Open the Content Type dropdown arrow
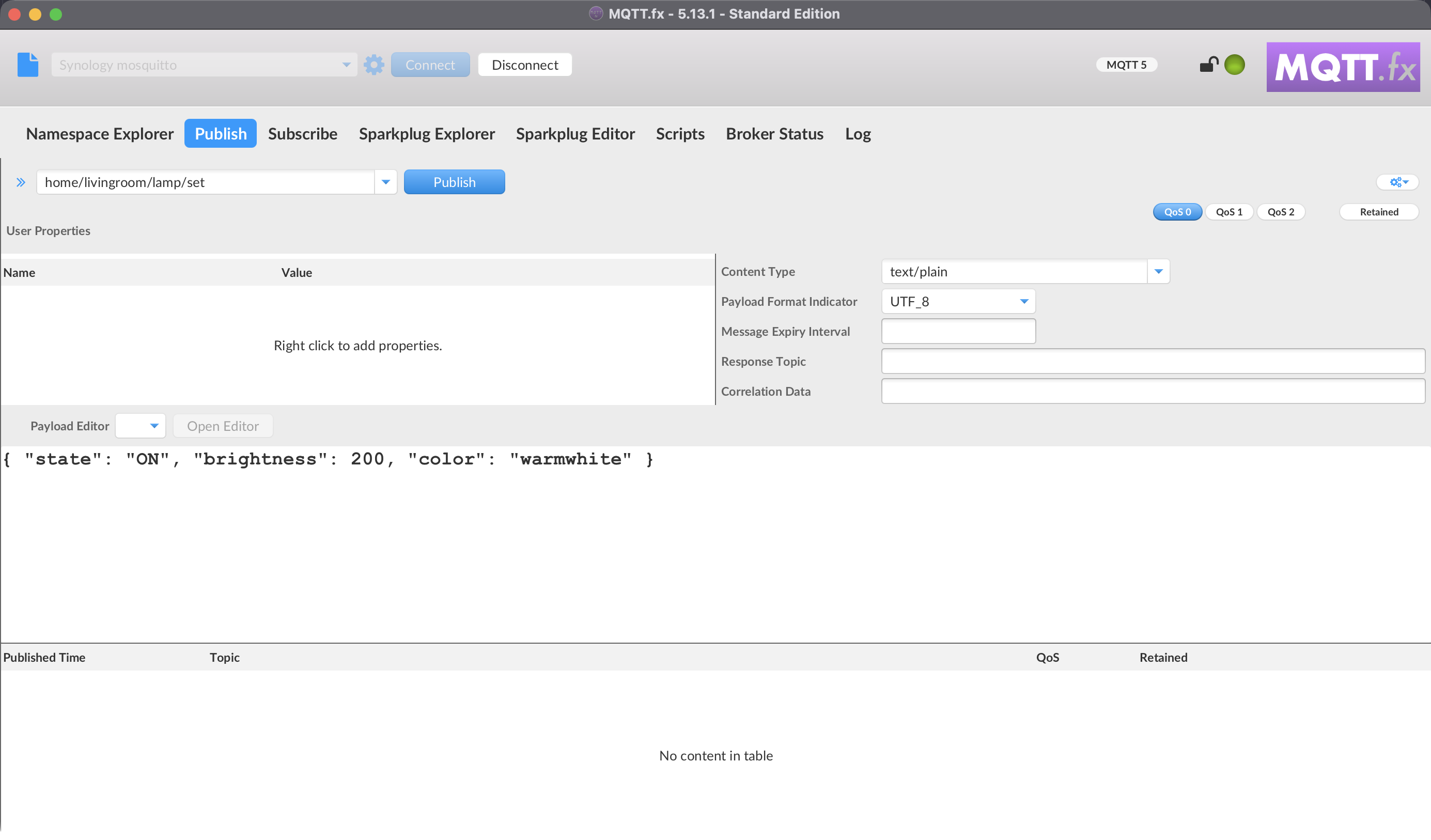The image size is (1431, 840). [x=1158, y=272]
